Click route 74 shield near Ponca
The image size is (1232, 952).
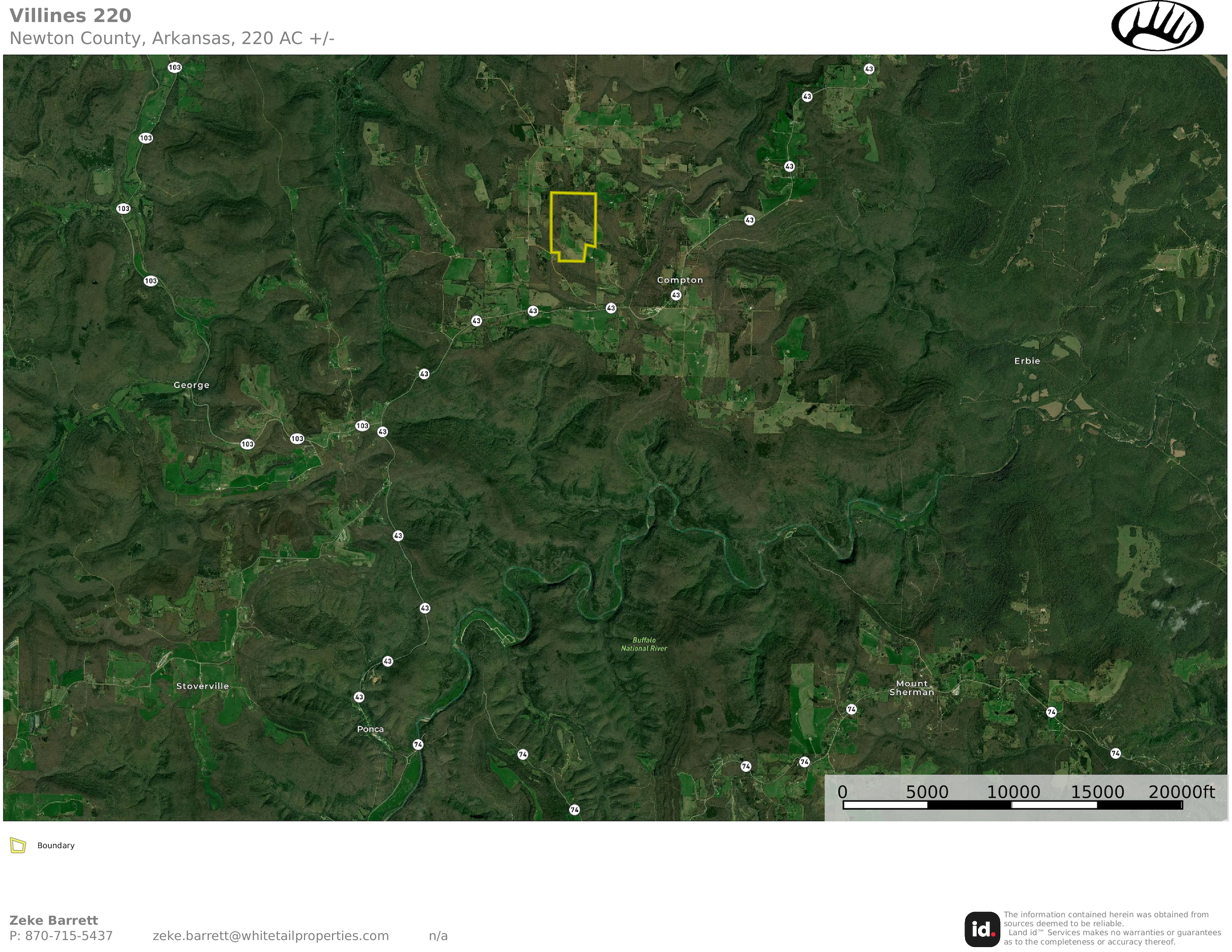click(418, 745)
